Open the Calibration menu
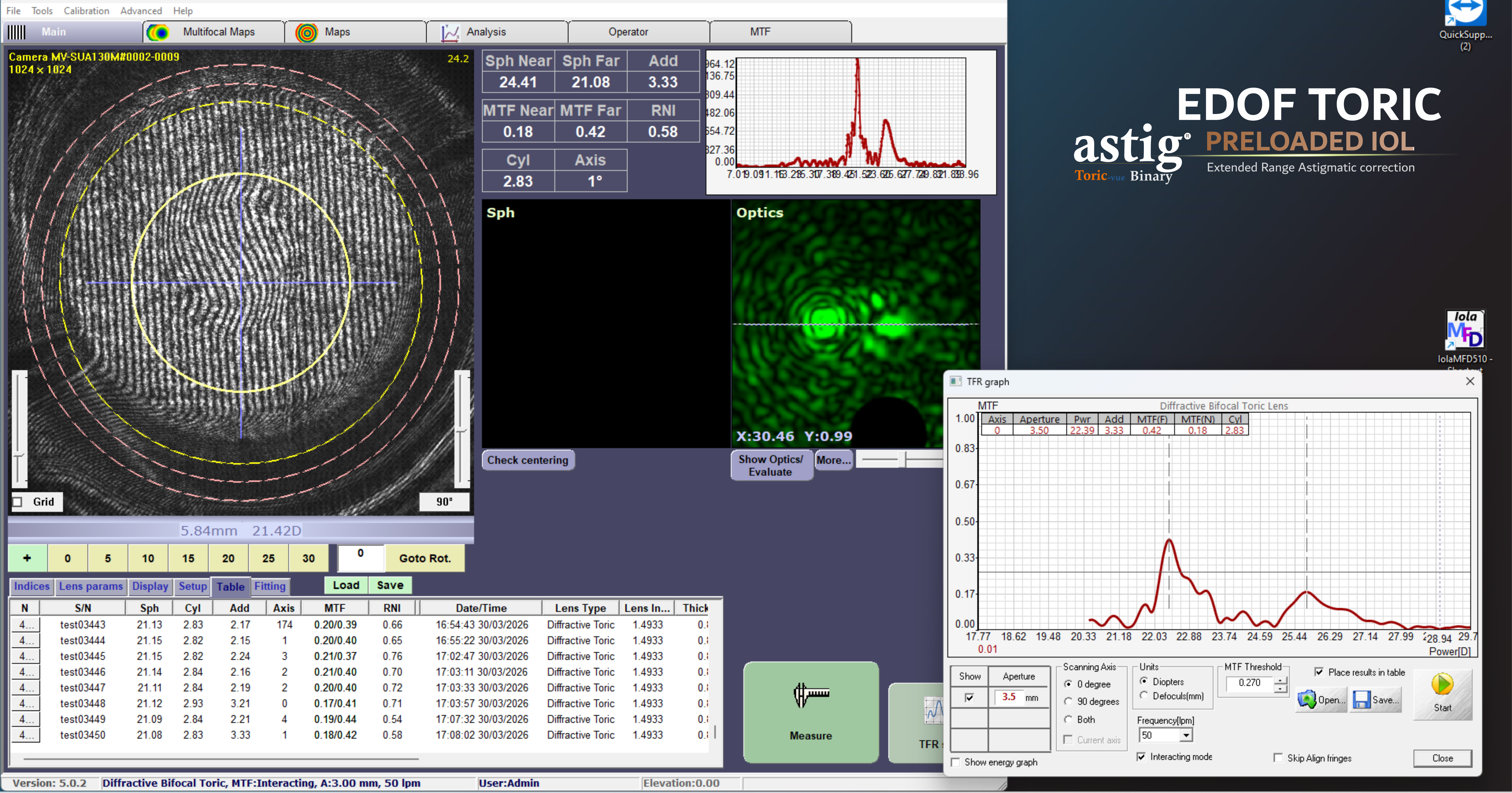This screenshot has width=1512, height=793. click(x=86, y=11)
